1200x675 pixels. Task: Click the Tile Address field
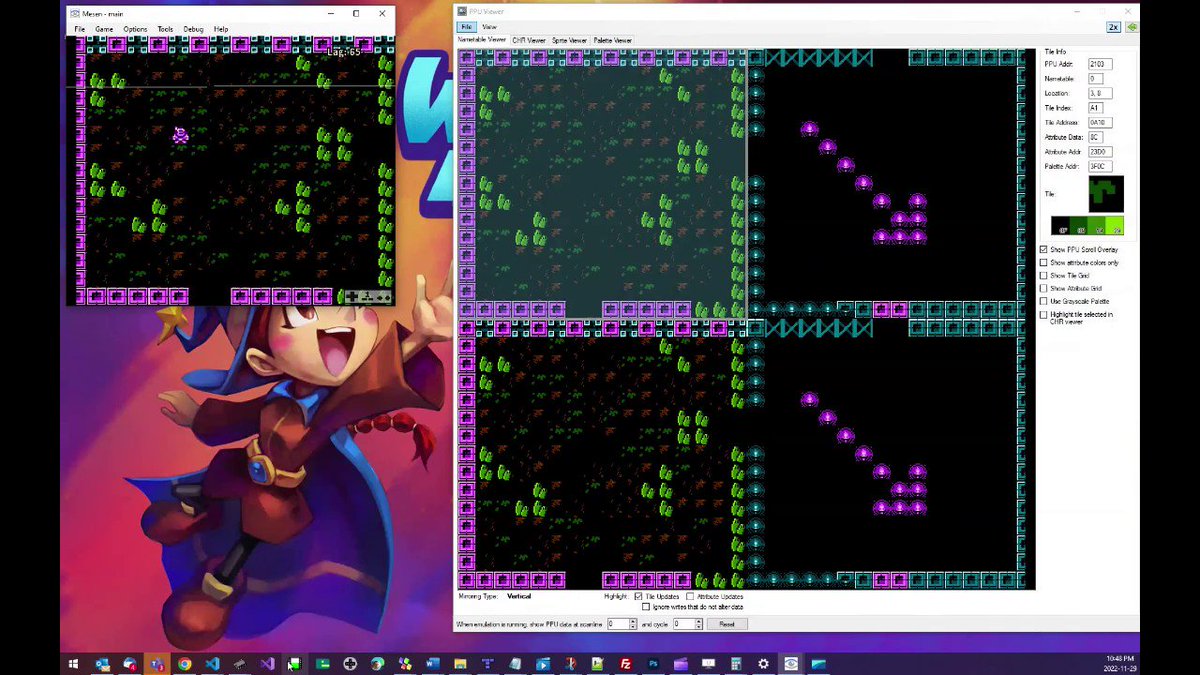pyautogui.click(x=1100, y=122)
